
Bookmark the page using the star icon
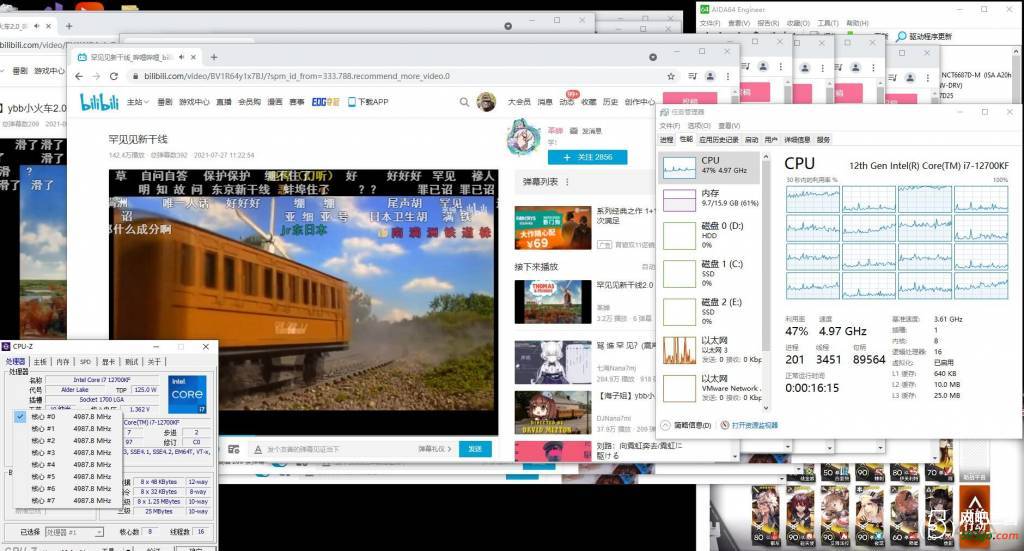coord(671,76)
